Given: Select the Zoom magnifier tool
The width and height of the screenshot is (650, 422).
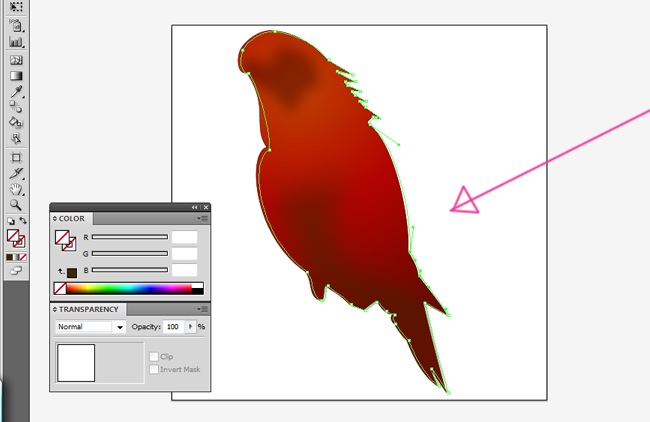Looking at the screenshot, I should 16,204.
